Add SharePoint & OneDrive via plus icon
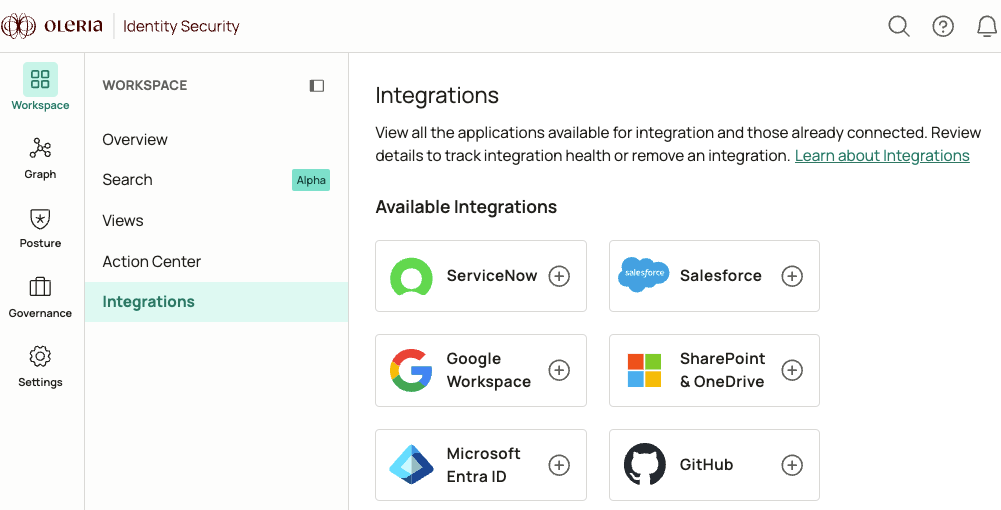The width and height of the screenshot is (1001, 510). (792, 370)
